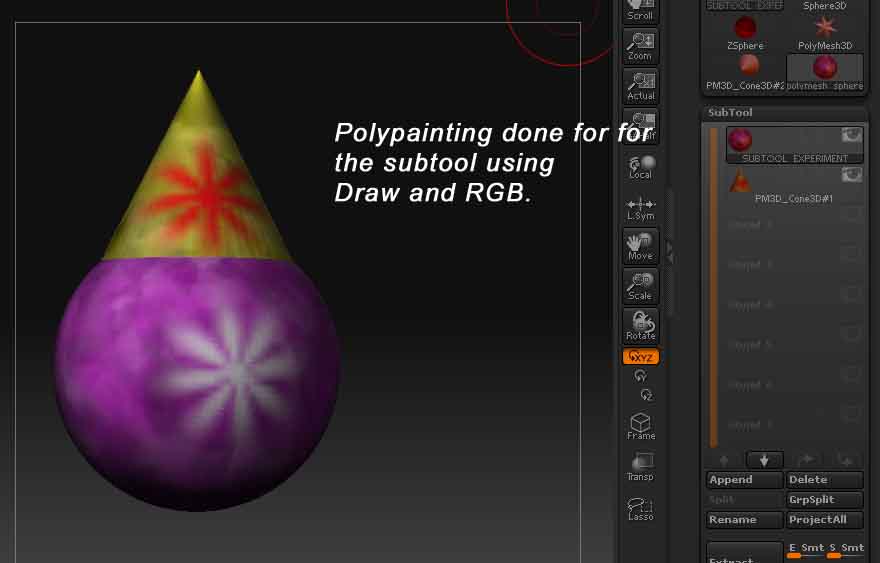This screenshot has width=880, height=563.
Task: Adjust the S Smt slider
Action: (x=845, y=550)
